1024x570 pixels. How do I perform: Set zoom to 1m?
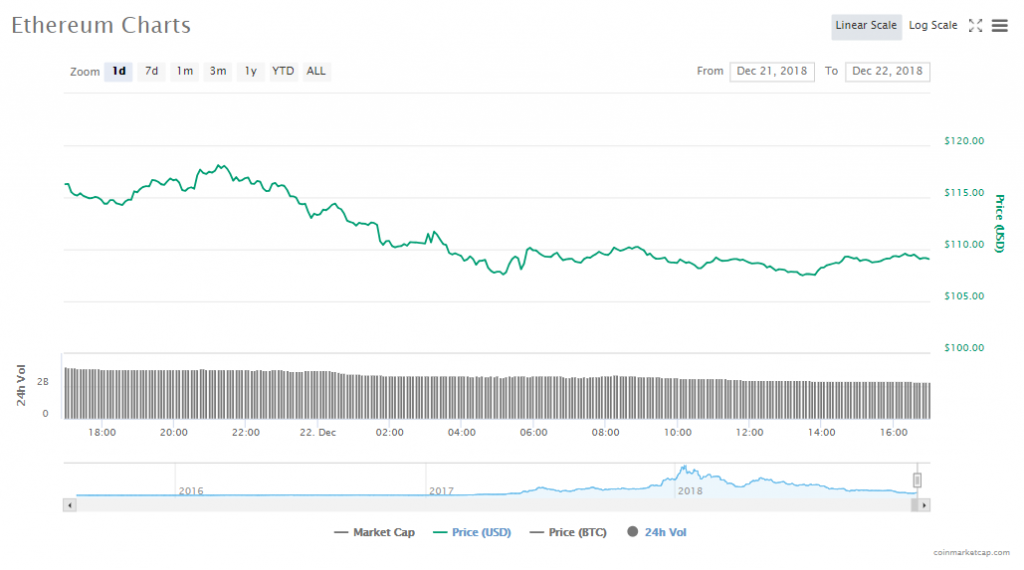pyautogui.click(x=185, y=72)
